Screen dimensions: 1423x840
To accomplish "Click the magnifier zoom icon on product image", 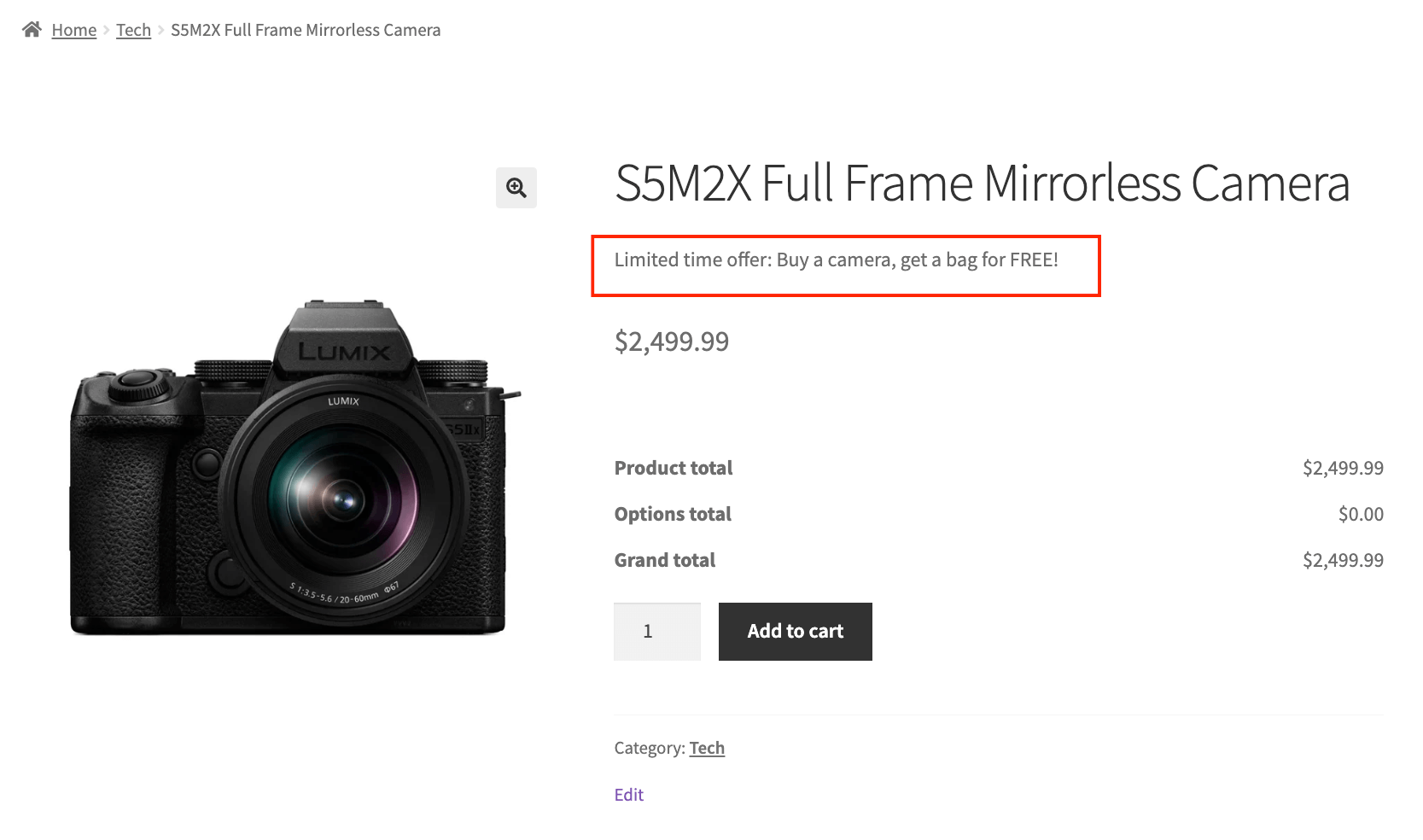I will tap(516, 188).
